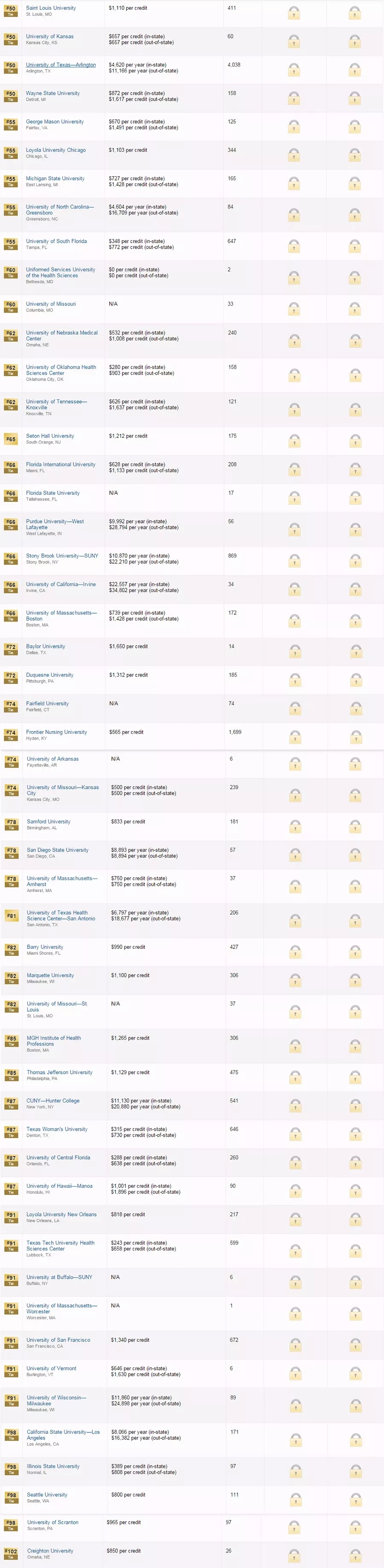Click the right lock icon for University of Kansas
The height and width of the screenshot is (1568, 384).
[x=355, y=41]
